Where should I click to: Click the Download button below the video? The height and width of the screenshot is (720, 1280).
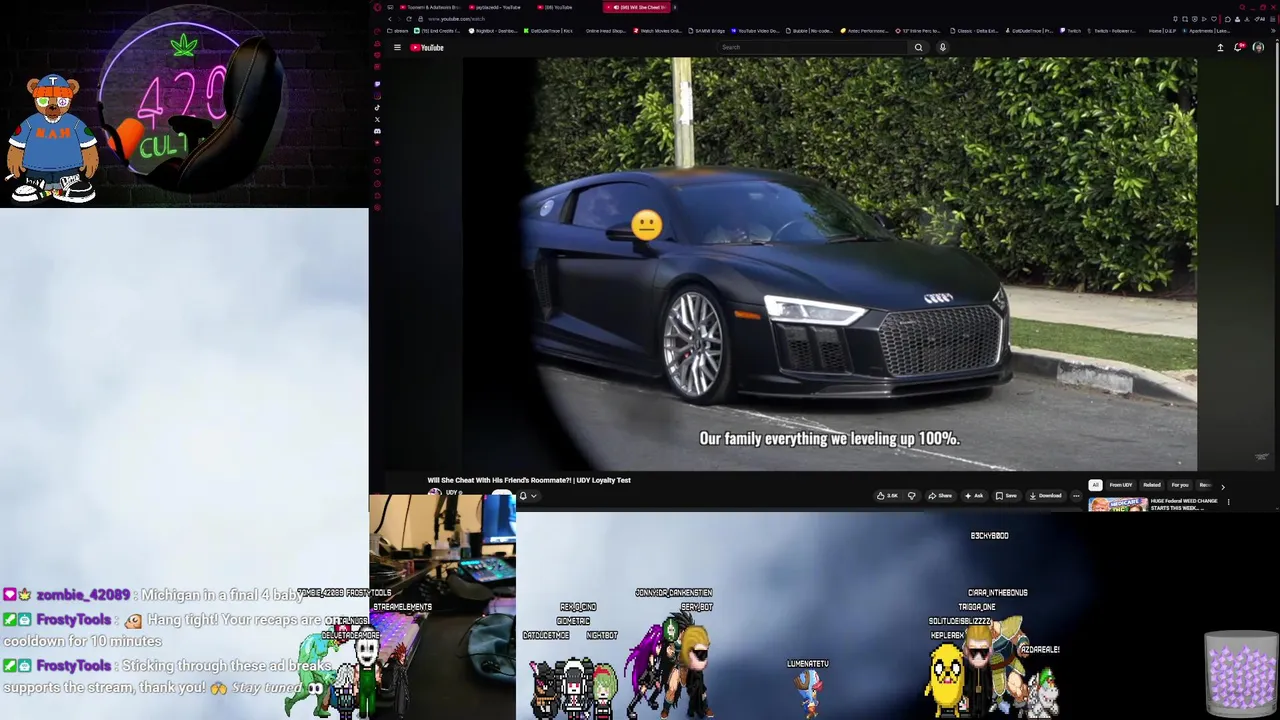click(x=1045, y=496)
